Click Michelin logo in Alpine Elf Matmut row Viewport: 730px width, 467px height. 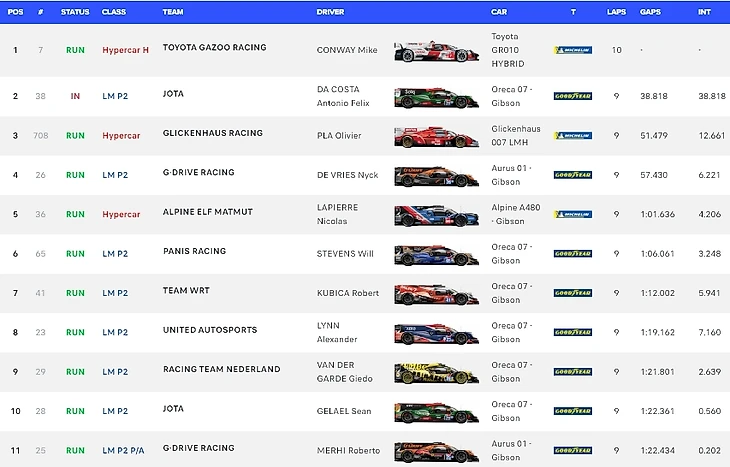tap(573, 214)
